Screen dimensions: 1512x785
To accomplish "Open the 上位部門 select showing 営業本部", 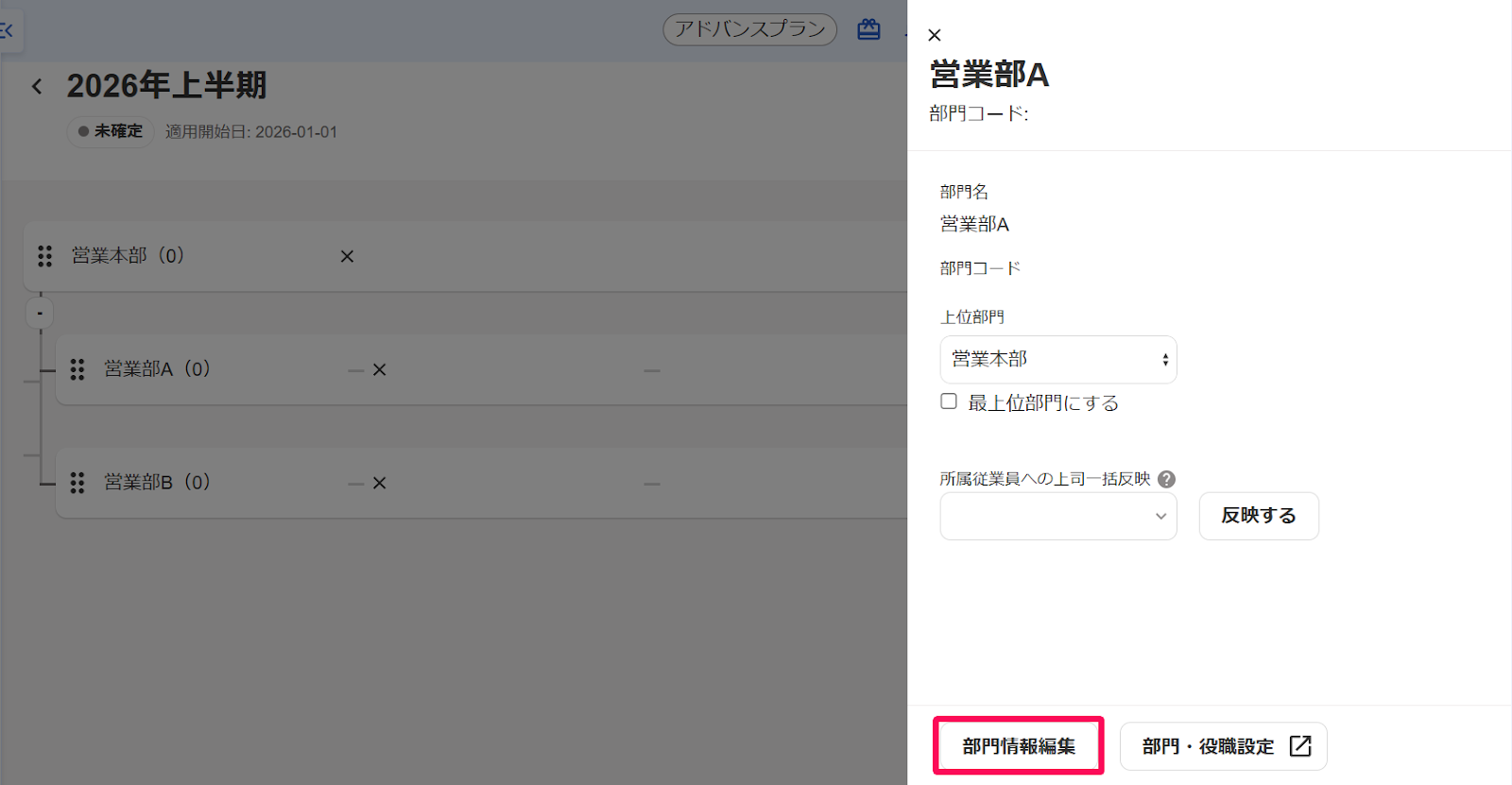I will [1058, 360].
